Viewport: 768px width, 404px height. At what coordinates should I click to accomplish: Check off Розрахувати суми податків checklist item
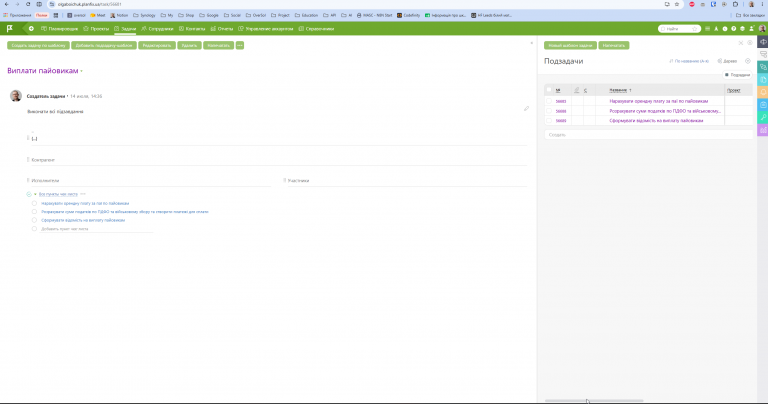coord(34,212)
